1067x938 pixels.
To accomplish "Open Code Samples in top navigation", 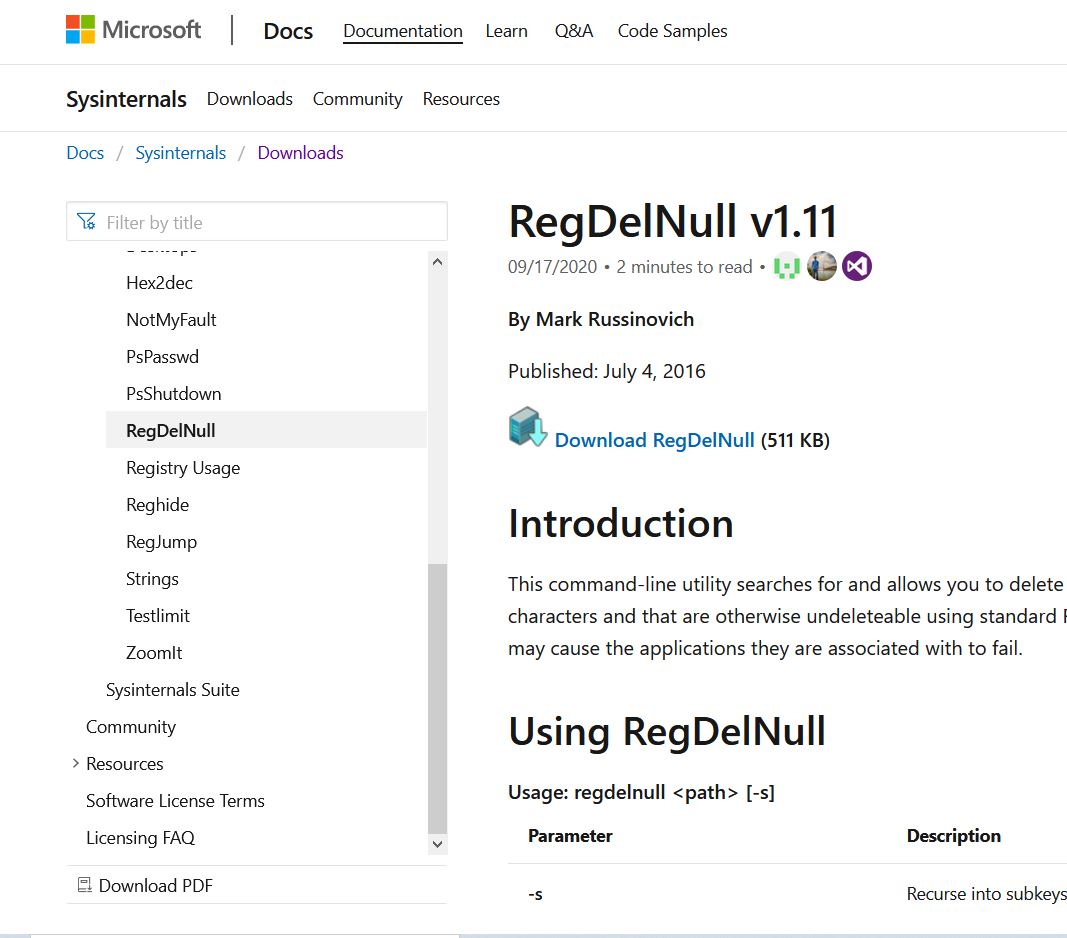I will [x=672, y=31].
